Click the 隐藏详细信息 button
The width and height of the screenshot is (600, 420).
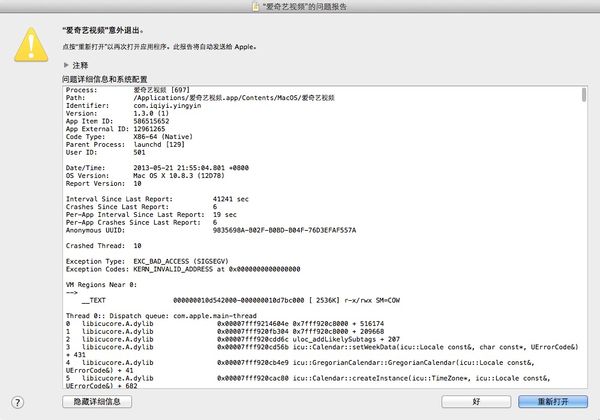point(97,402)
